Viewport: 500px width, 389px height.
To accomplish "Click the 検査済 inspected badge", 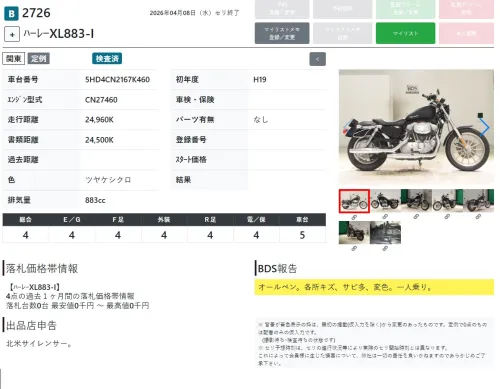I will pyautogui.click(x=107, y=59).
